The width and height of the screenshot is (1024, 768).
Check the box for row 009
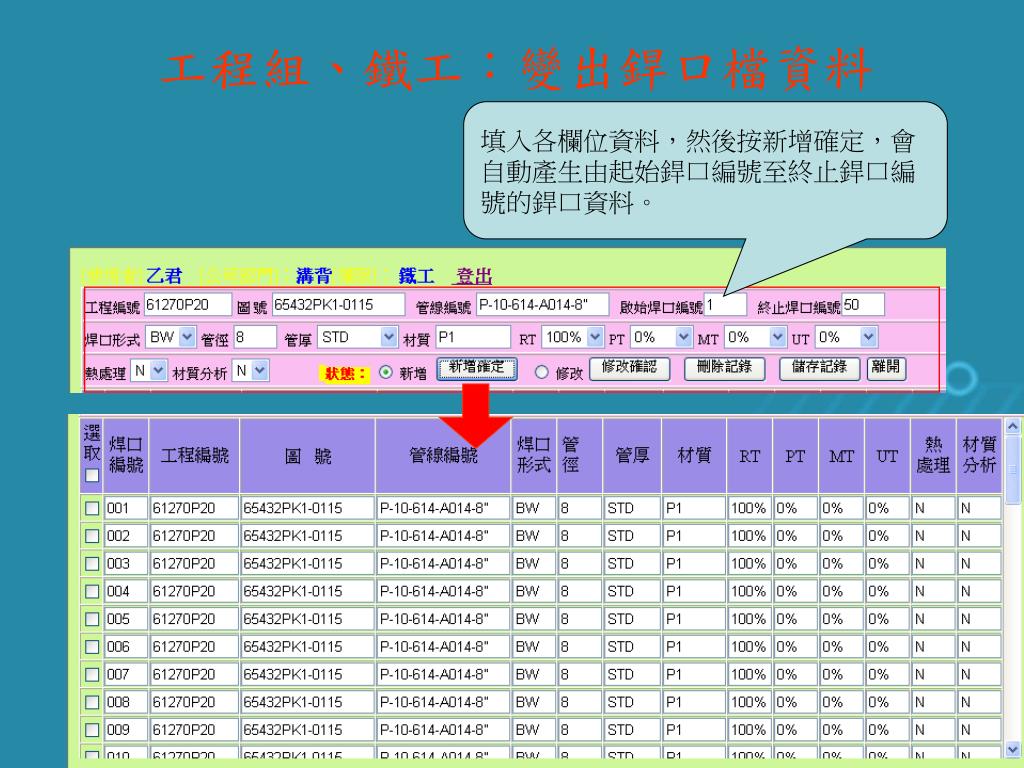92,730
